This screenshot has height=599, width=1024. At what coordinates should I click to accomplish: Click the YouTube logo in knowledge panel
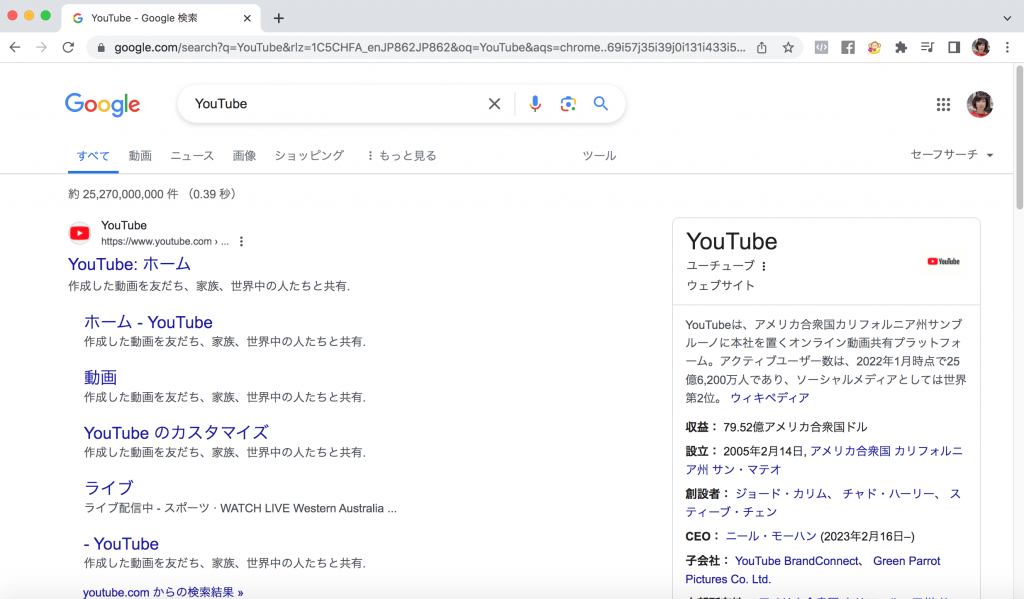click(943, 261)
